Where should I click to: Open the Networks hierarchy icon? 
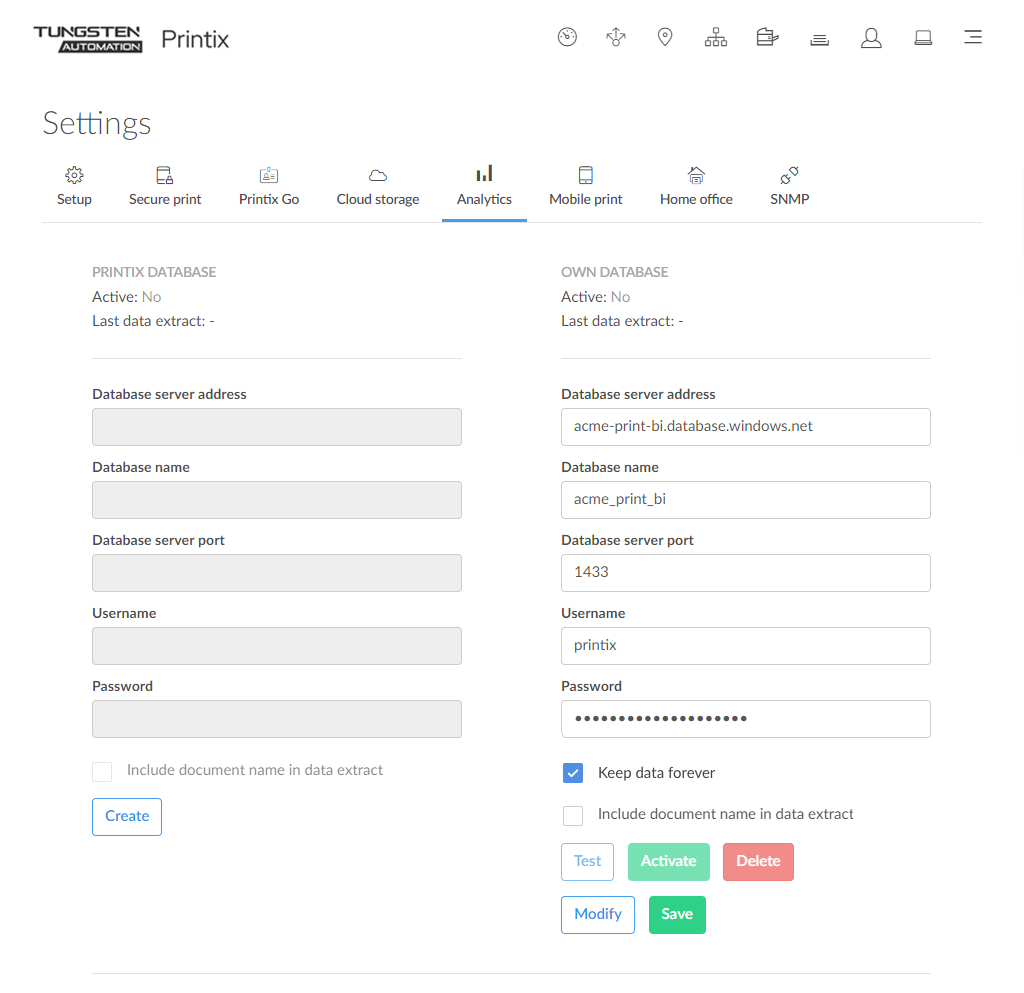point(716,38)
